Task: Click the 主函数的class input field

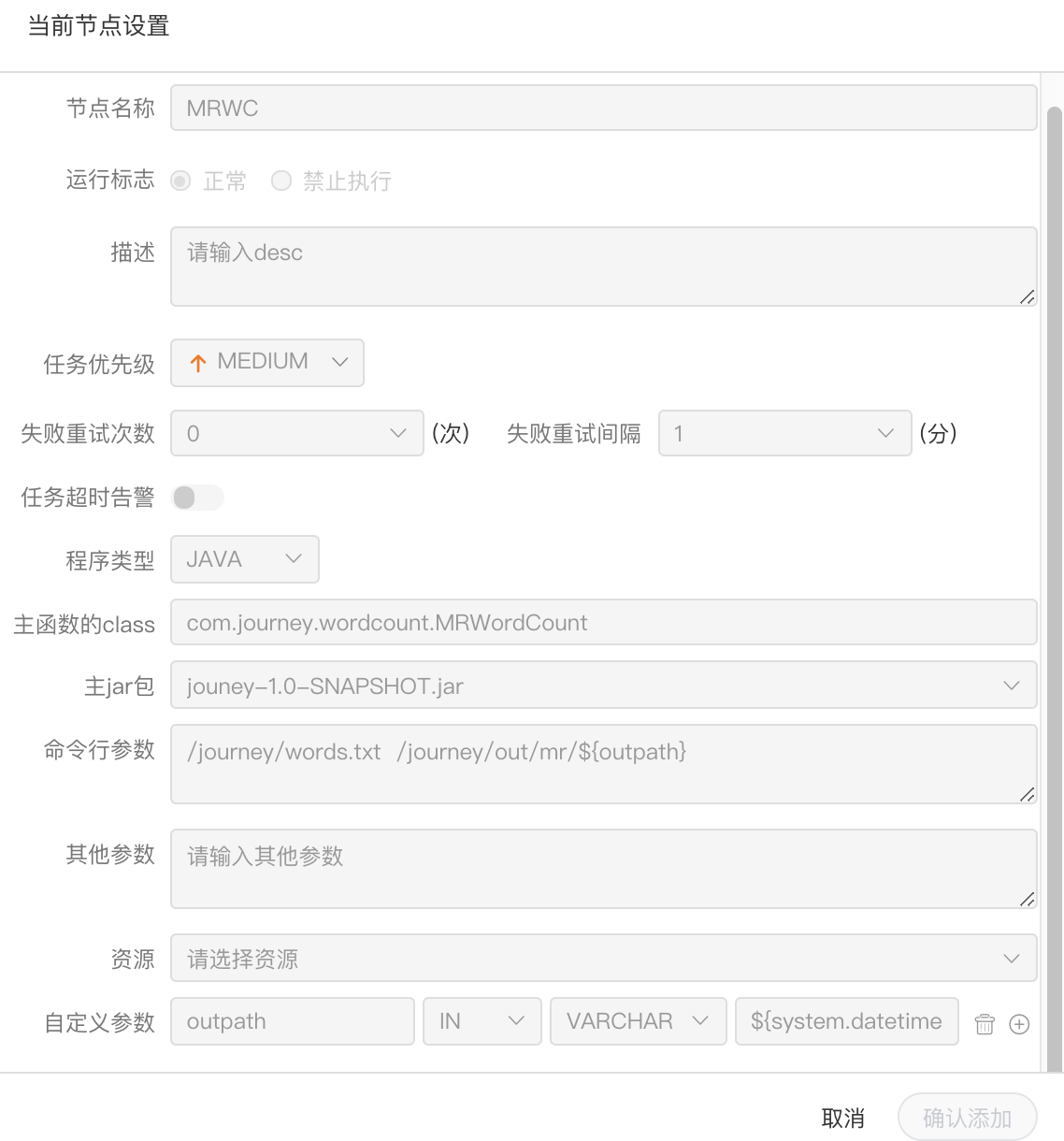Action: pos(604,622)
